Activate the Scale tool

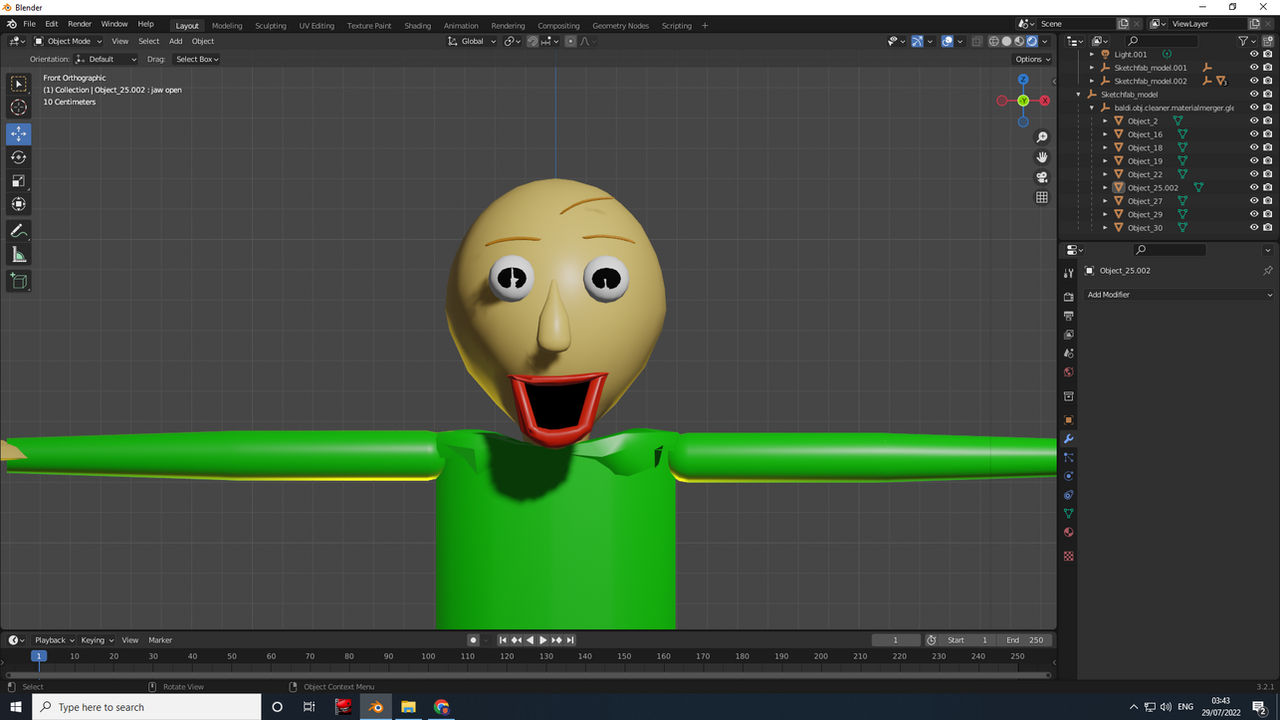[19, 181]
